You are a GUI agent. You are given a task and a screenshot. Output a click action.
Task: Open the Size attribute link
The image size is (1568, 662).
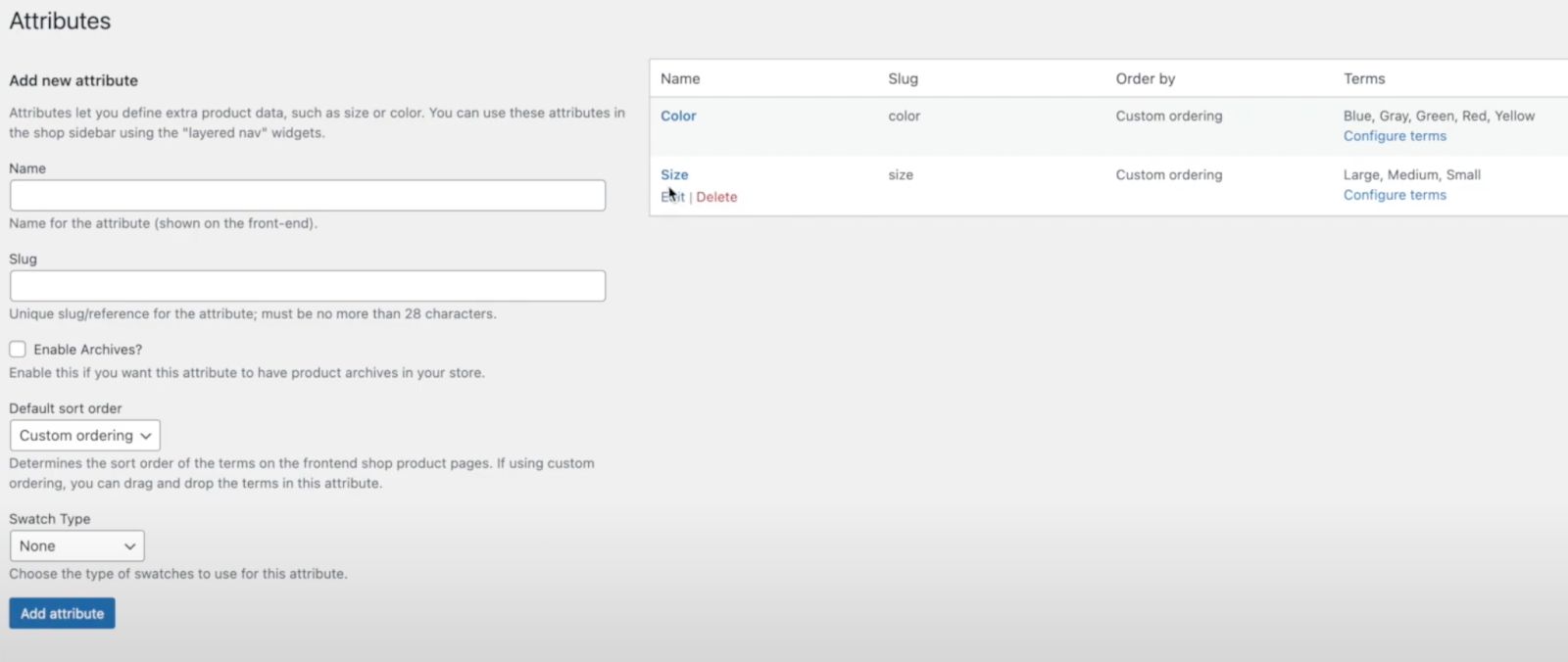coord(674,174)
